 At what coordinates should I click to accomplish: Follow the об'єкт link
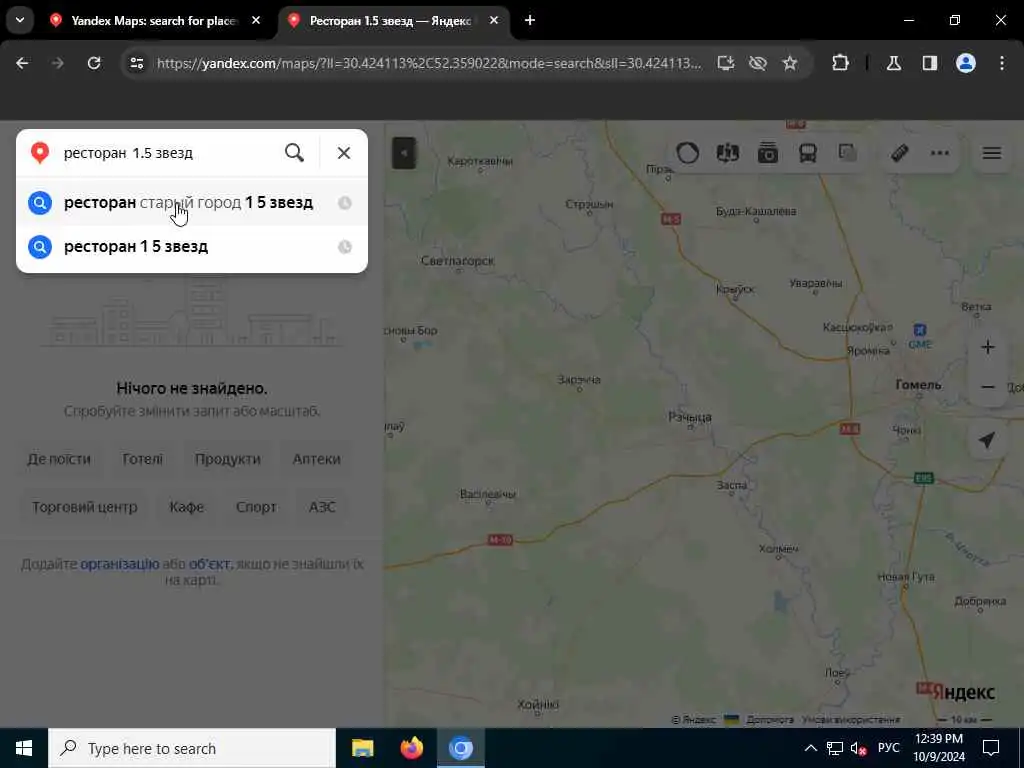[209, 564]
